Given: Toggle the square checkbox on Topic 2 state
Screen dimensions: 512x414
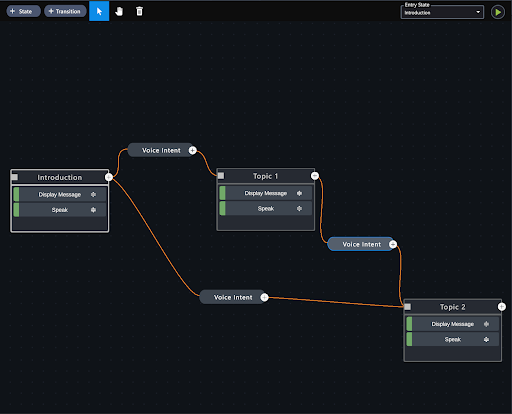Looking at the screenshot, I should 408,307.
